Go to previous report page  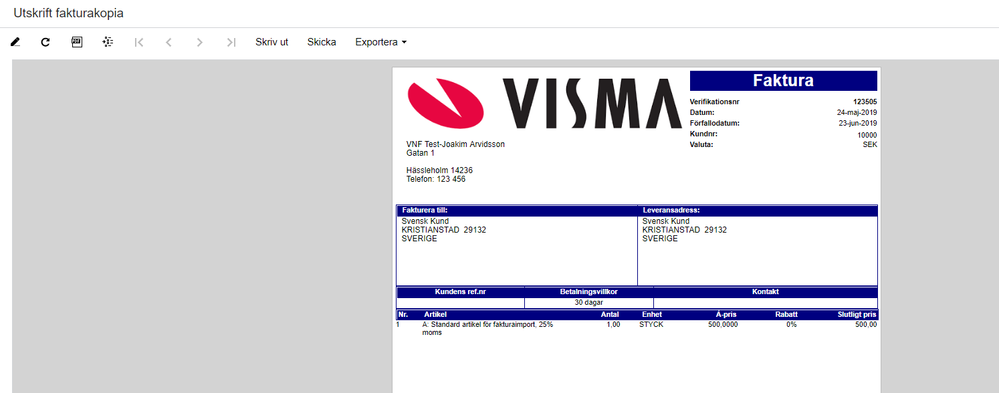coord(169,43)
